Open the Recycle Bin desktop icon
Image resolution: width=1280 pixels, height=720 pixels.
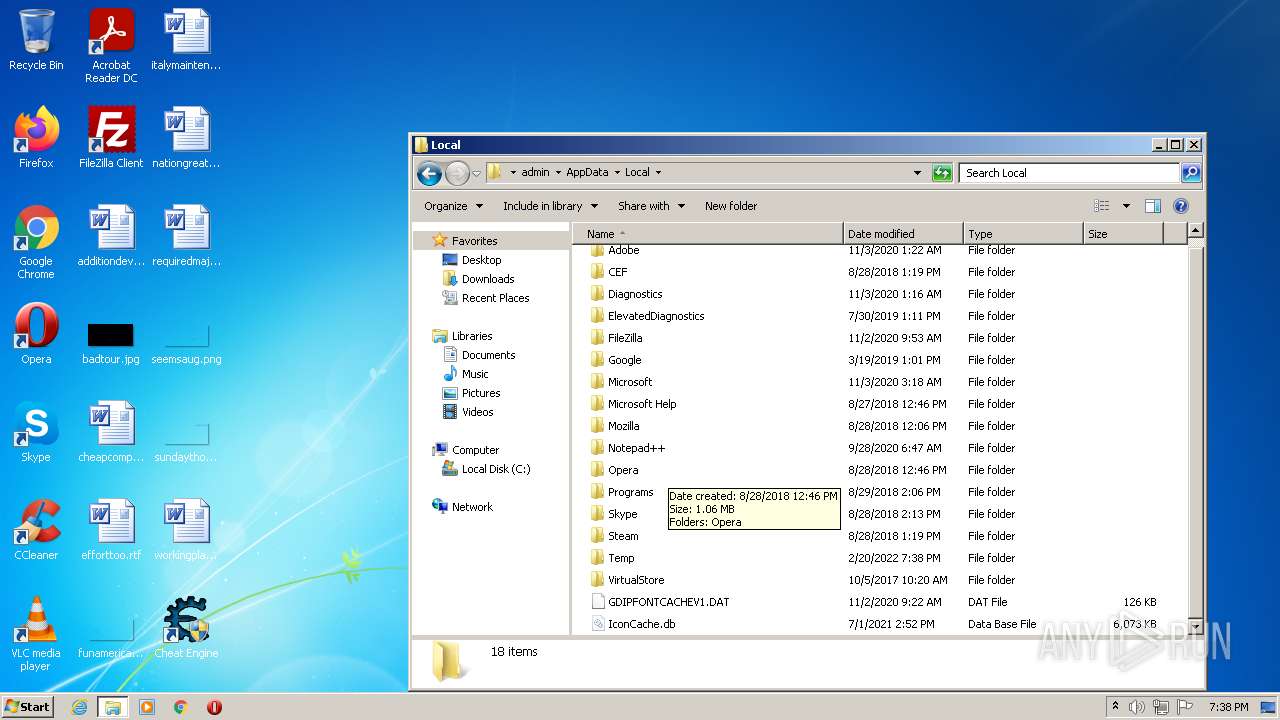pyautogui.click(x=36, y=41)
